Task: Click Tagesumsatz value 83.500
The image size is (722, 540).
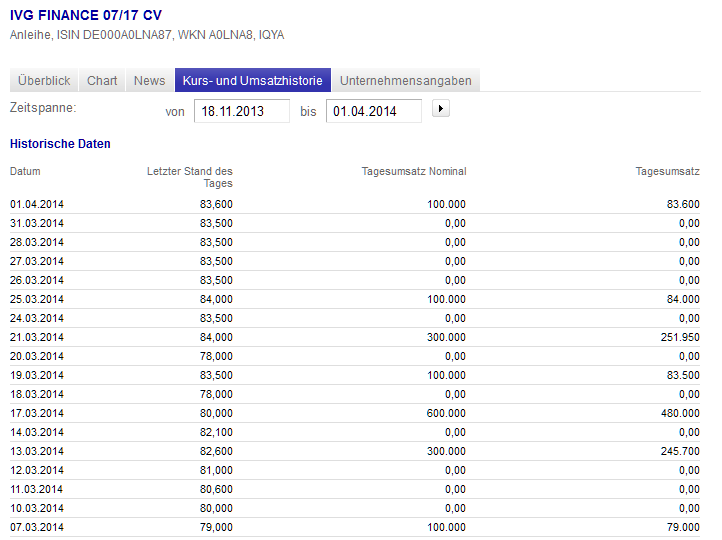Action: click(683, 375)
